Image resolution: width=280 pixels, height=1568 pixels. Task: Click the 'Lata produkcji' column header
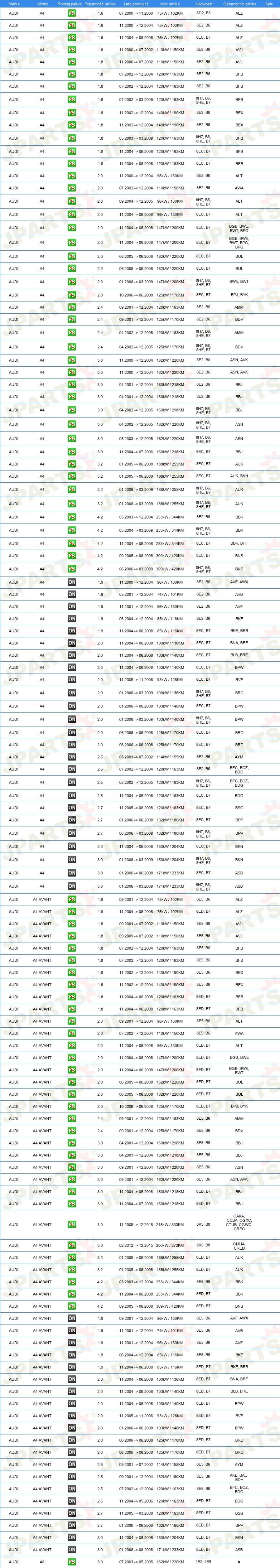tap(136, 4)
